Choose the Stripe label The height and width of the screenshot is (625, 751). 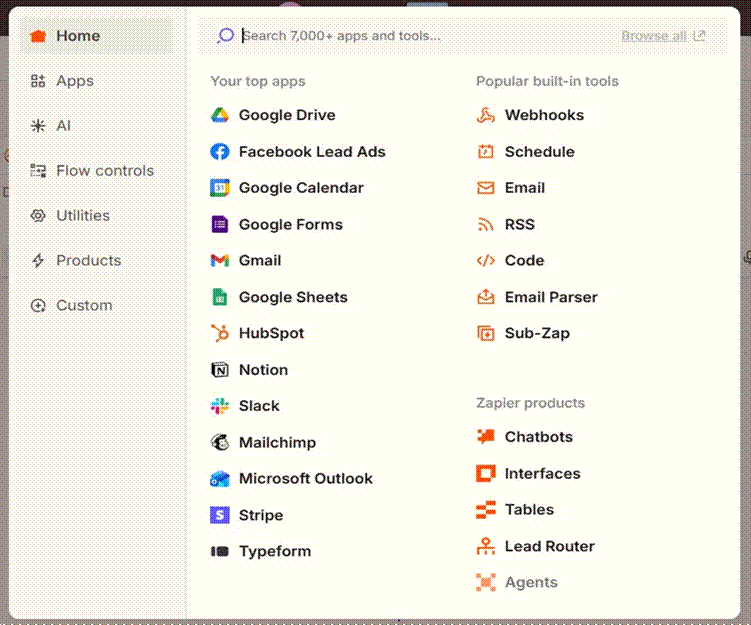point(261,515)
